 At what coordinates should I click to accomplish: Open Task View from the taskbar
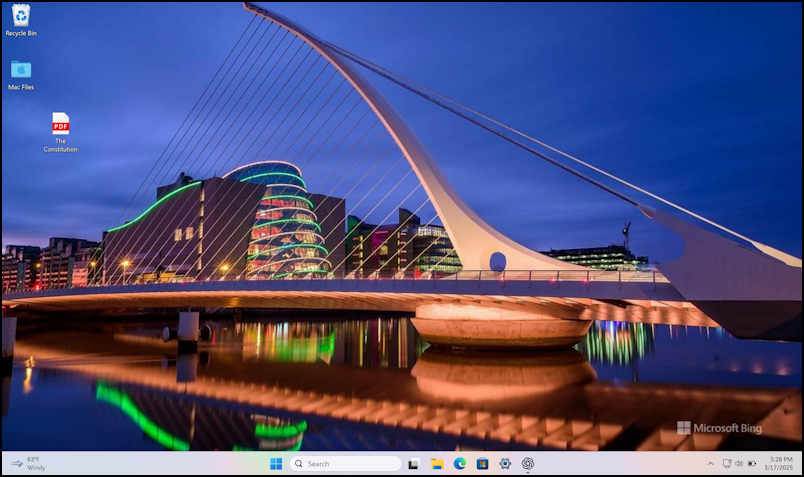point(414,464)
